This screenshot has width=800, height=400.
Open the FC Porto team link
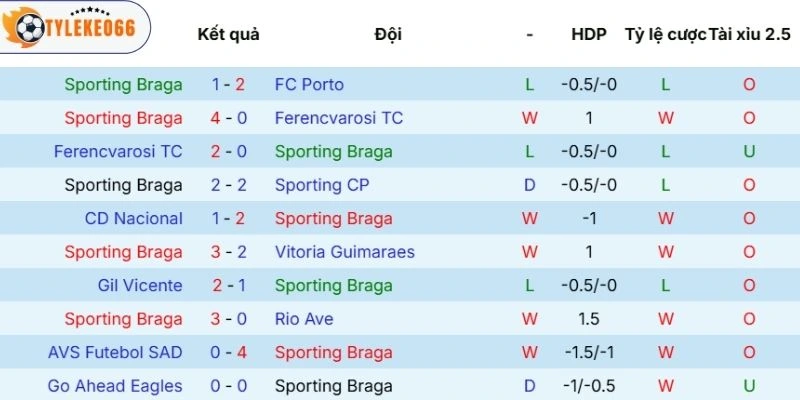(x=309, y=85)
